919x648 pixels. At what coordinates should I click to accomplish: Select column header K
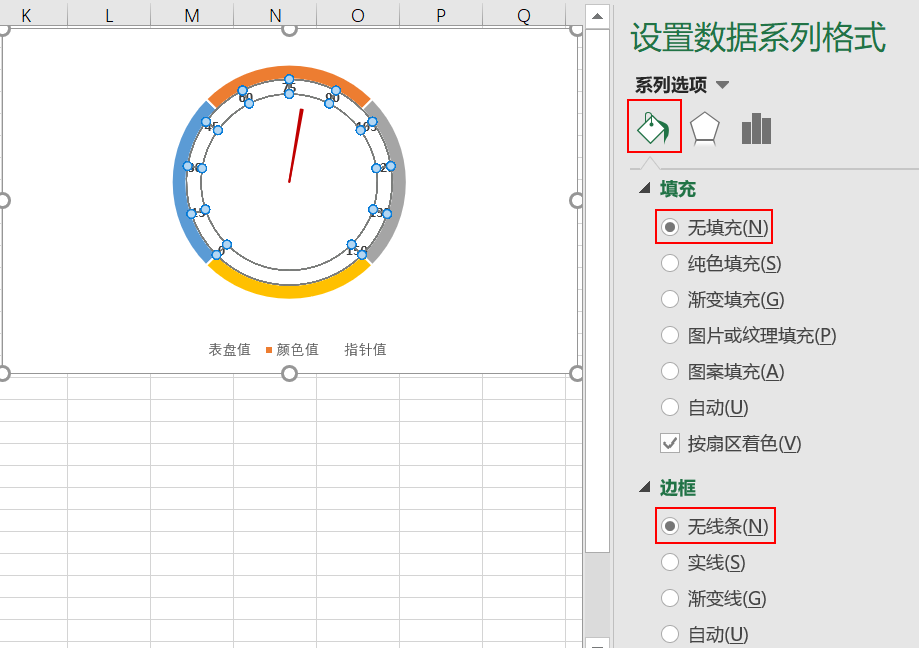point(26,14)
